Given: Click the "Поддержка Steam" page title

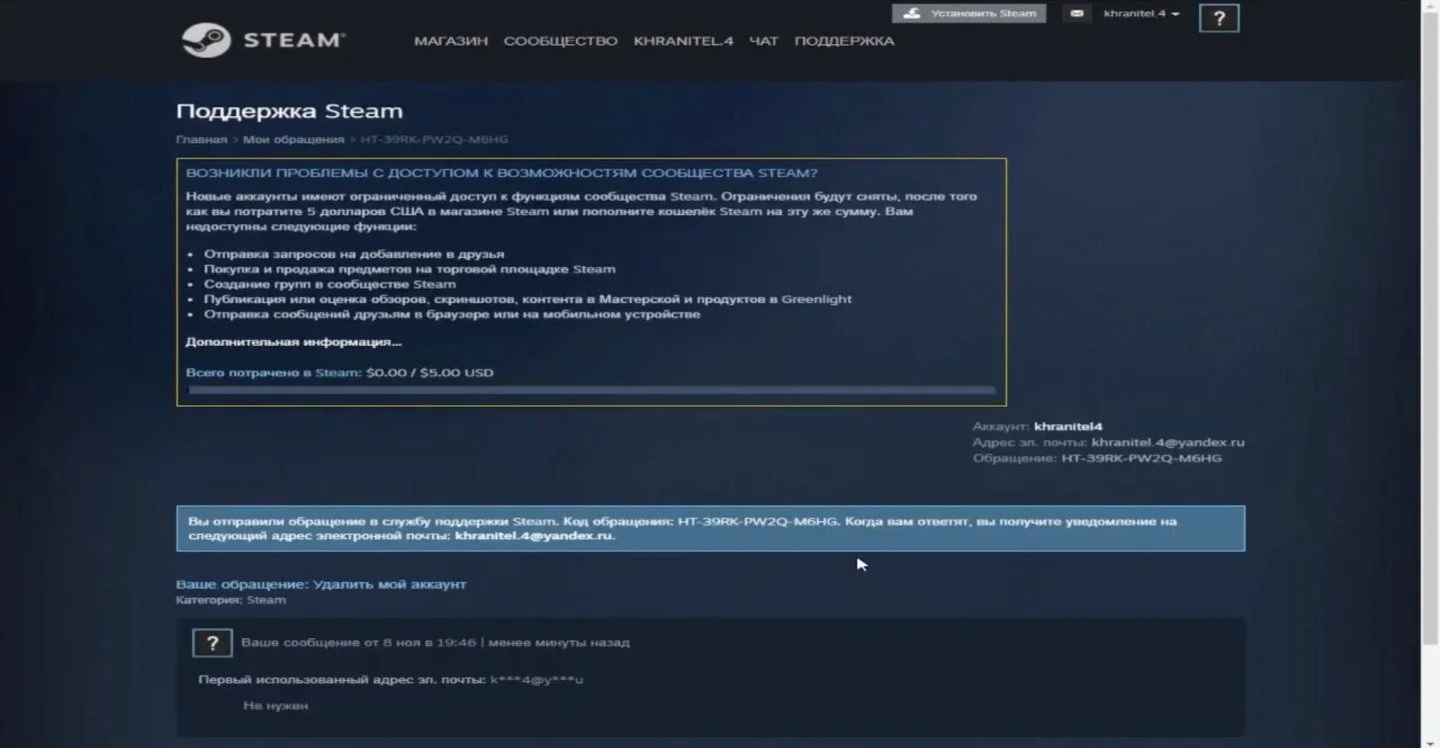Looking at the screenshot, I should point(289,111).
